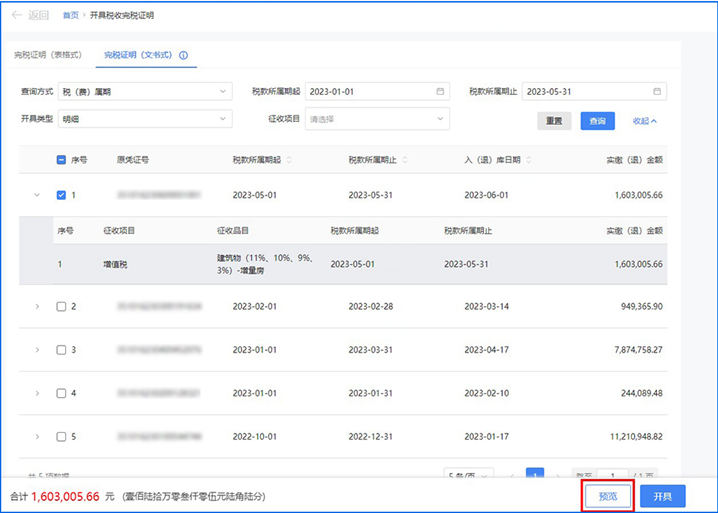
Task: Click the 查询 search button
Action: point(598,120)
